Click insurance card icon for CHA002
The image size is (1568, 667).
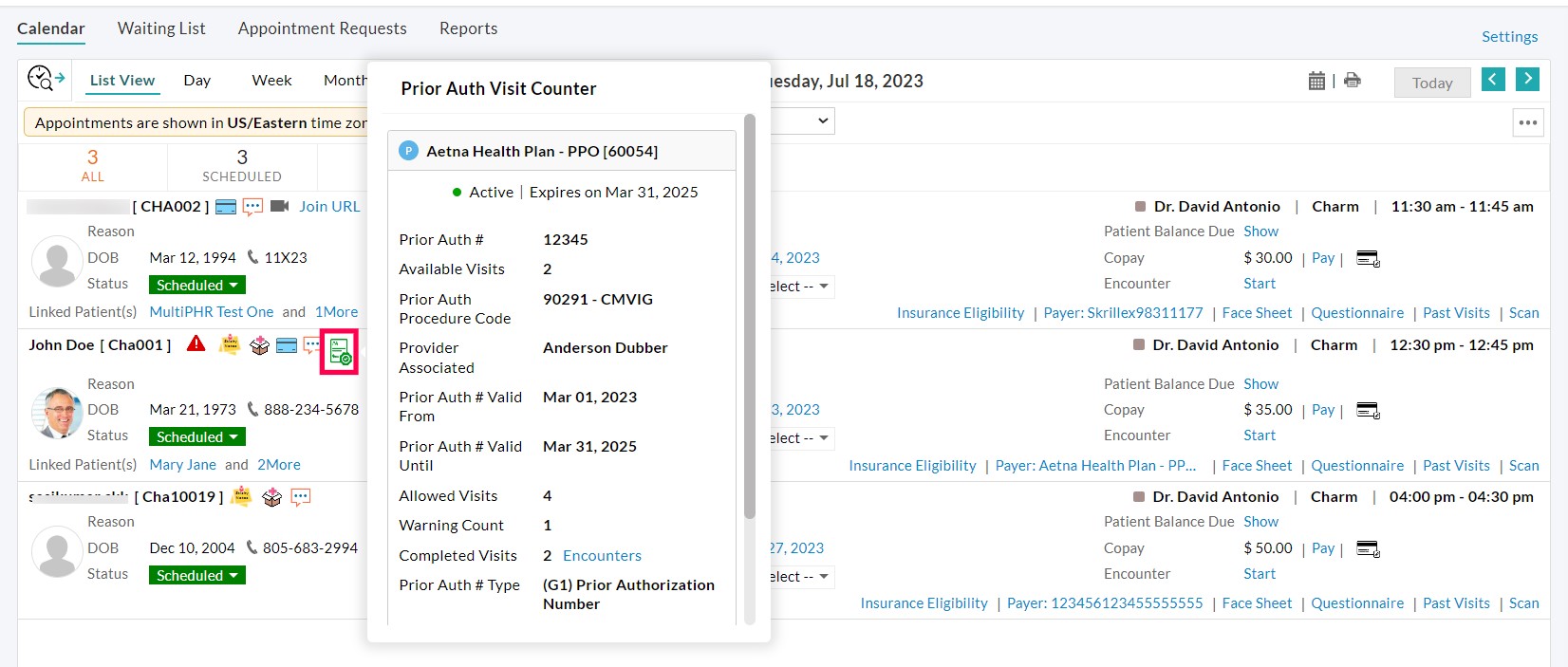226,207
